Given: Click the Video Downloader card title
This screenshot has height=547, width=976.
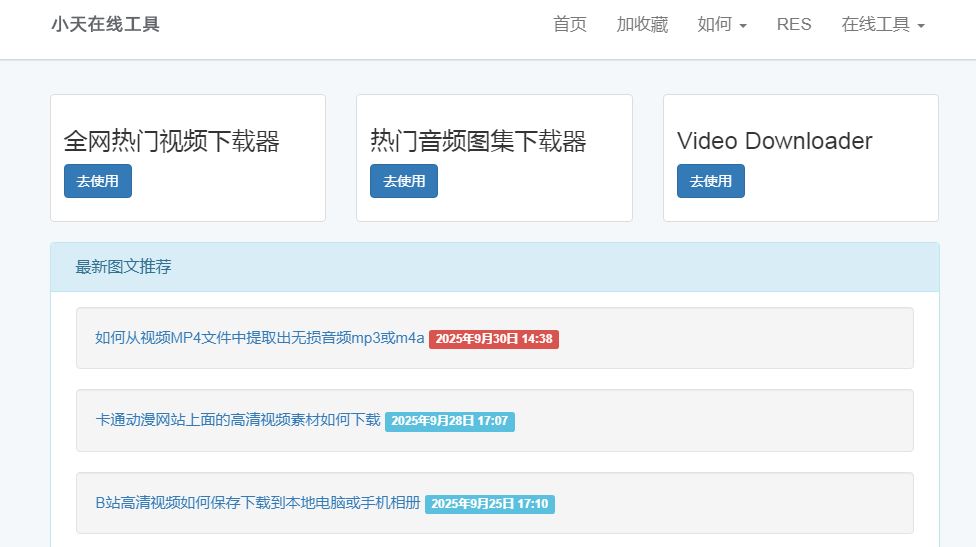Looking at the screenshot, I should coord(774,141).
